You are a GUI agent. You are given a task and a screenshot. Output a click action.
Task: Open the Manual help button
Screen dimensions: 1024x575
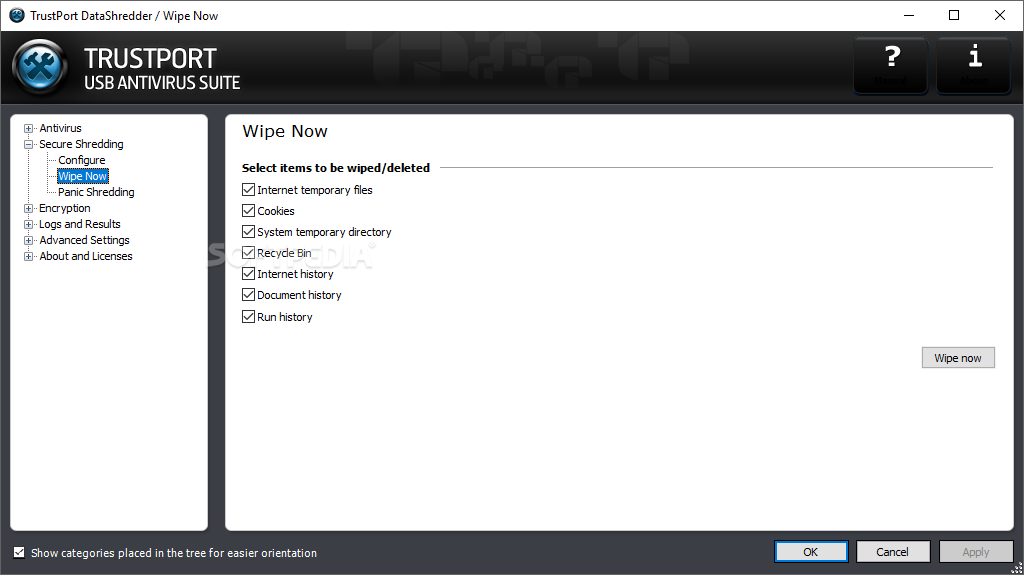tap(891, 65)
